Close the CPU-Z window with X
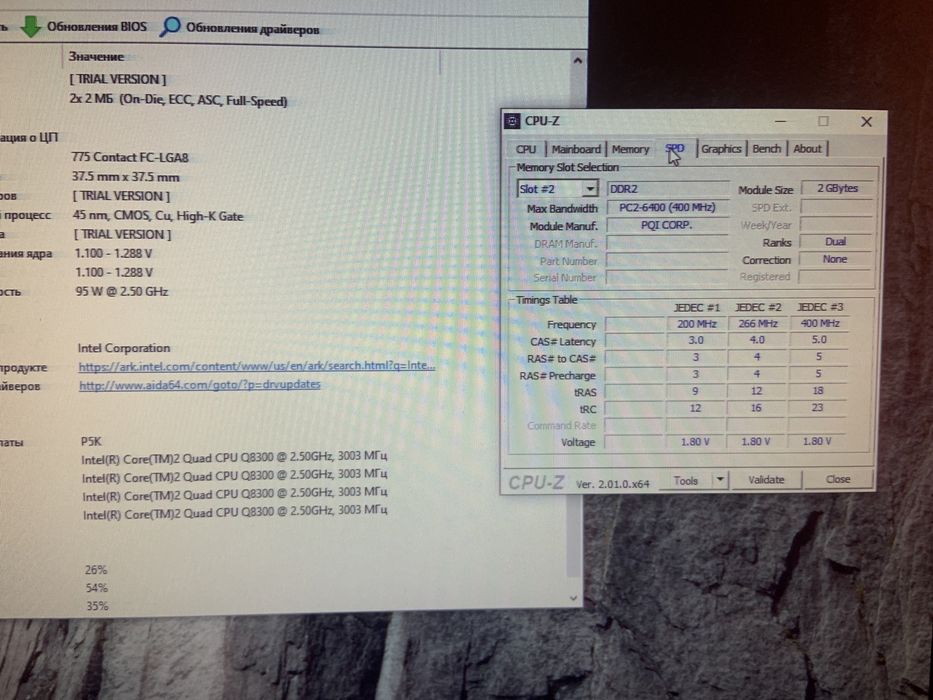This screenshot has width=933, height=700. coord(866,121)
